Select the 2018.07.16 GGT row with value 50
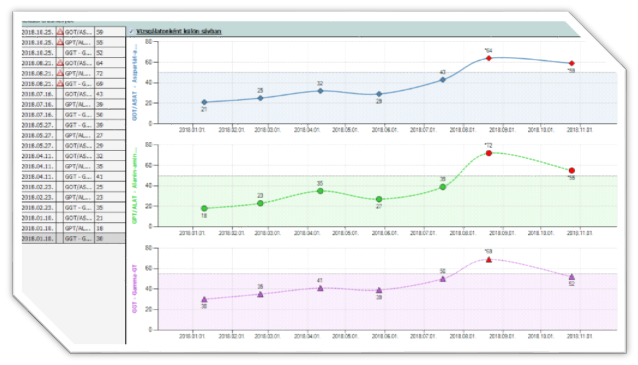The height and width of the screenshot is (365, 638). [74, 115]
